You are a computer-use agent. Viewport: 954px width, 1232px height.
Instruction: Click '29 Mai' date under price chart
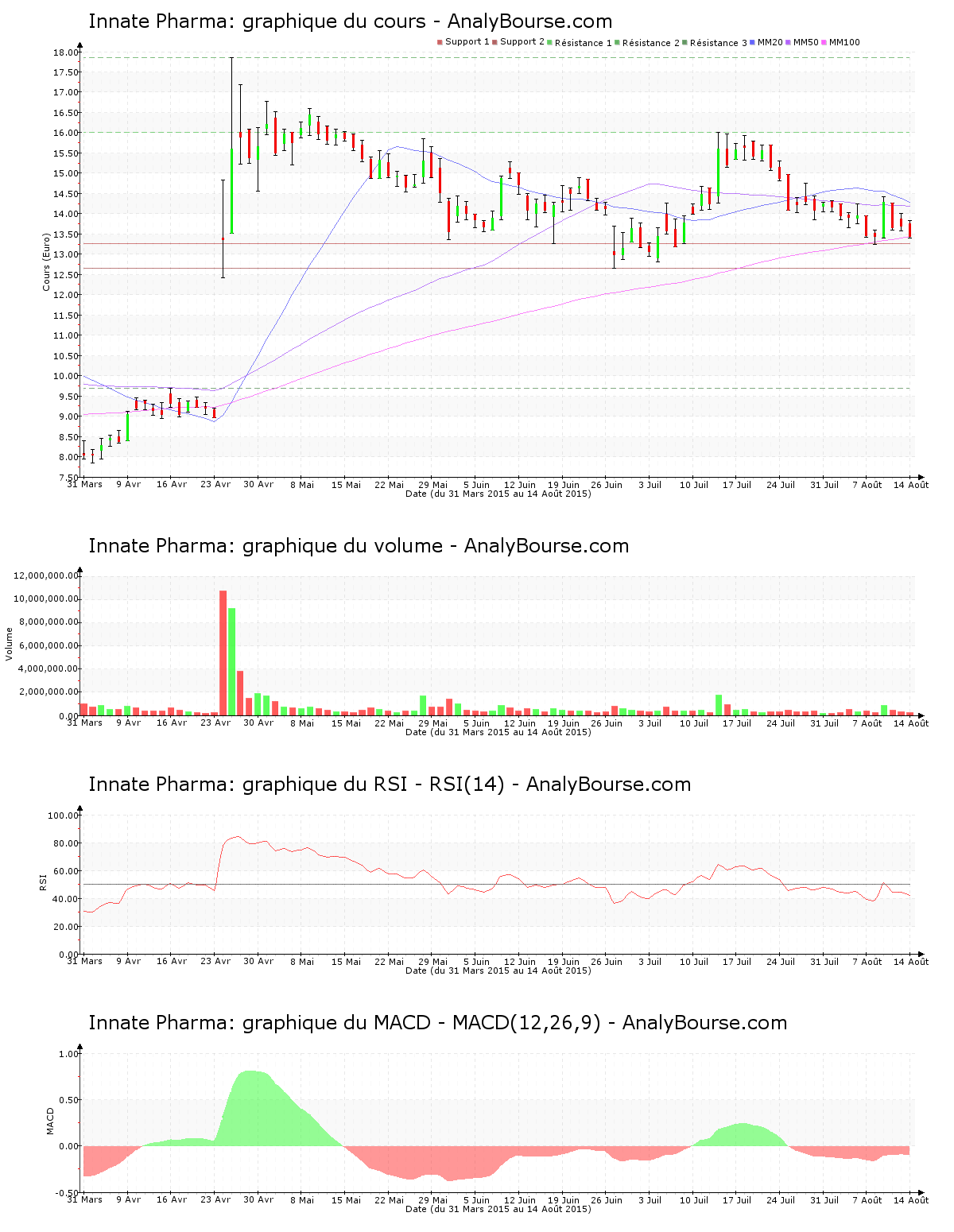[x=433, y=485]
